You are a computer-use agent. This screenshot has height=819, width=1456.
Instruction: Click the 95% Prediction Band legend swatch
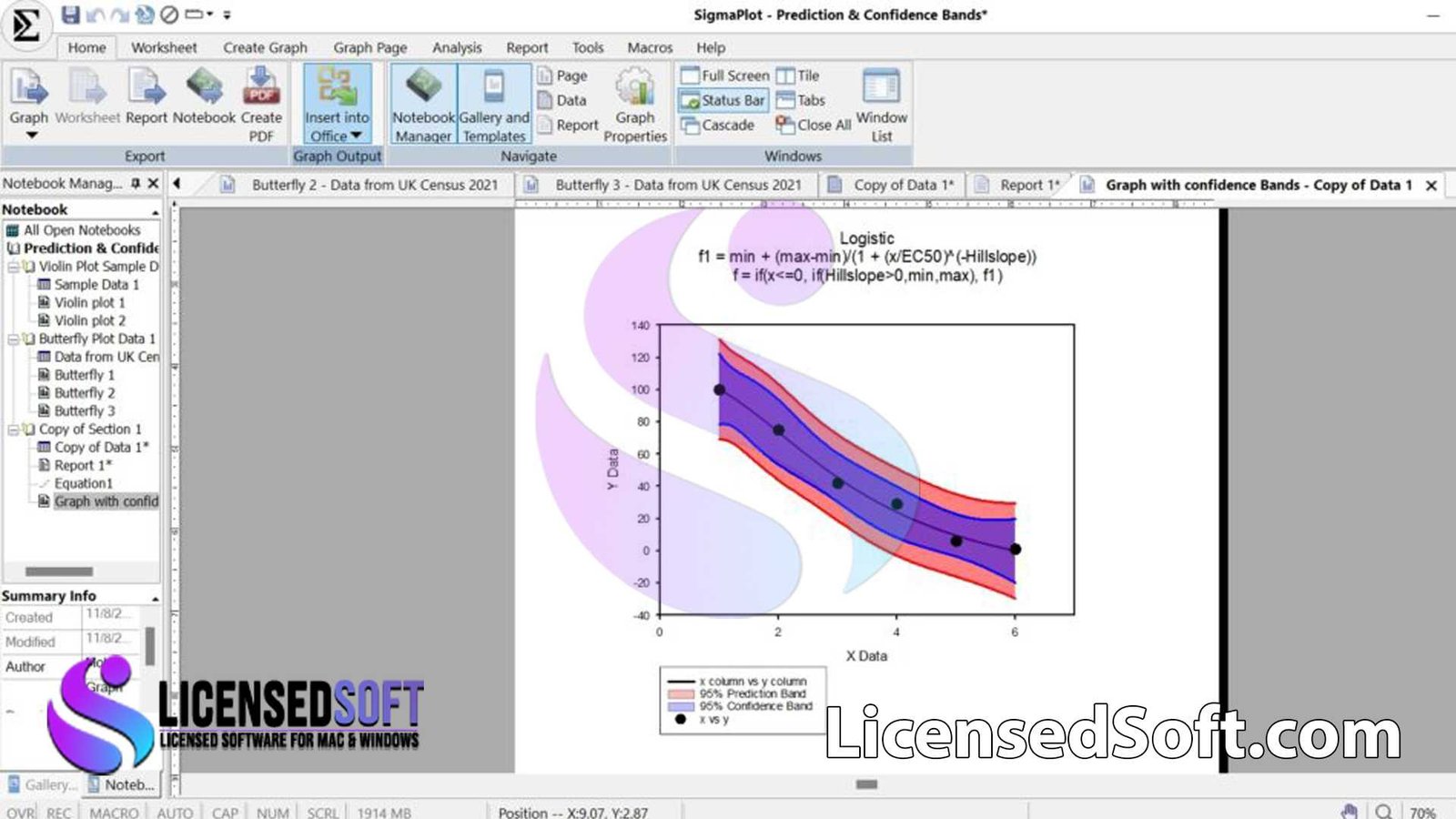pos(679,693)
